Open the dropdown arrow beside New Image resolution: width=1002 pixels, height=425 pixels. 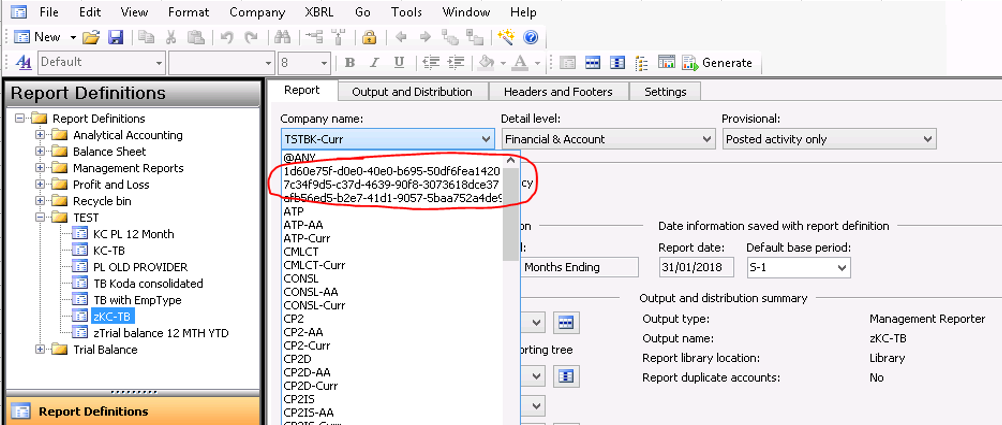(72, 38)
